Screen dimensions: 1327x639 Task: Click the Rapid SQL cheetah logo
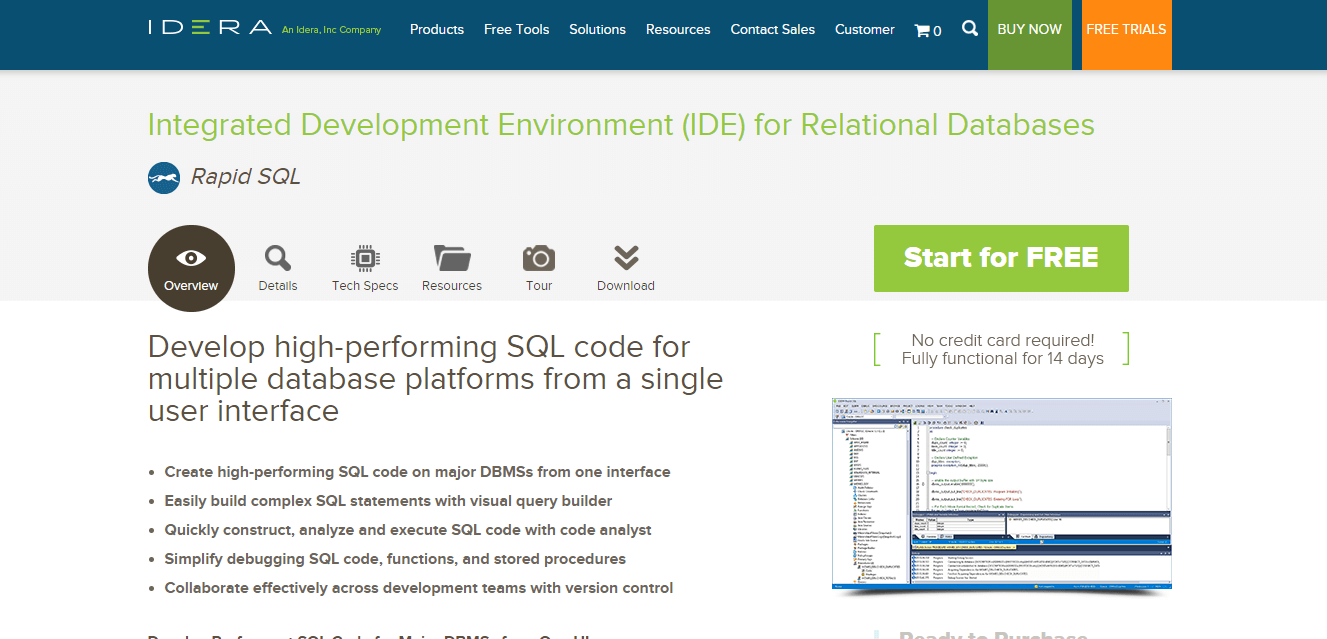click(x=164, y=177)
